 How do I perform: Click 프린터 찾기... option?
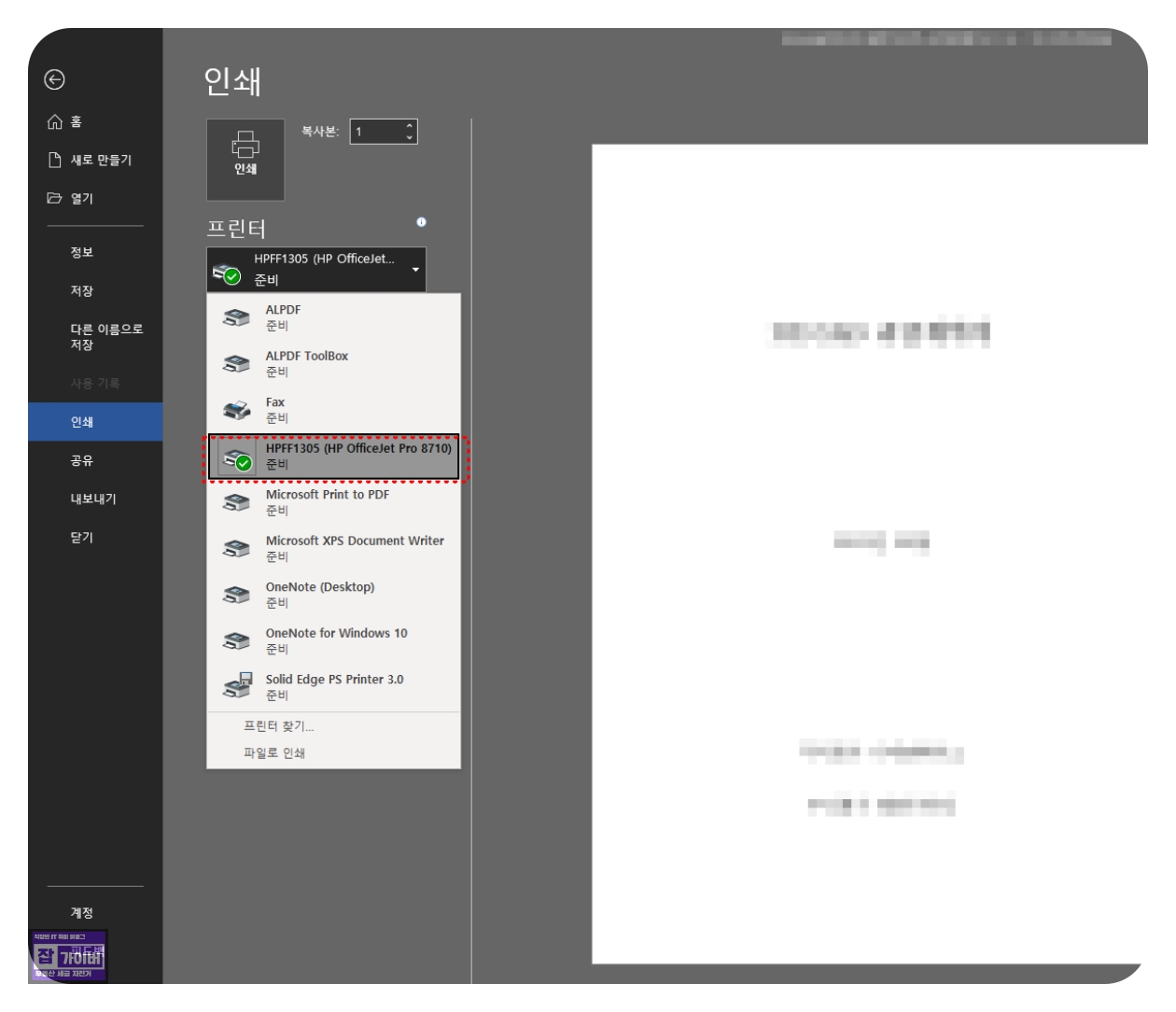click(278, 726)
